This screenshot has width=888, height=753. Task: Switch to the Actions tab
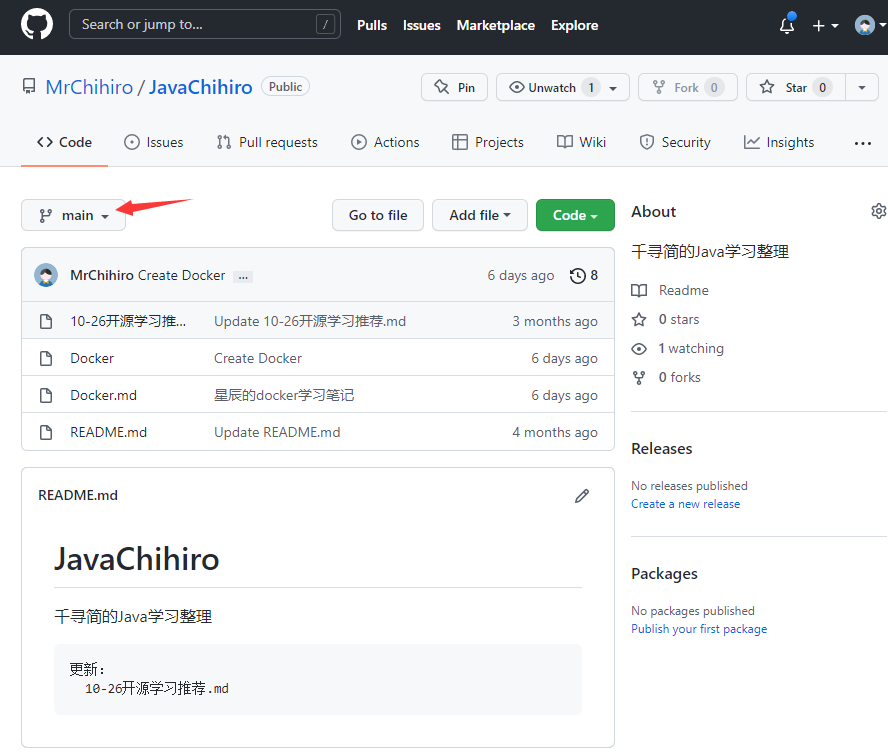click(x=385, y=142)
